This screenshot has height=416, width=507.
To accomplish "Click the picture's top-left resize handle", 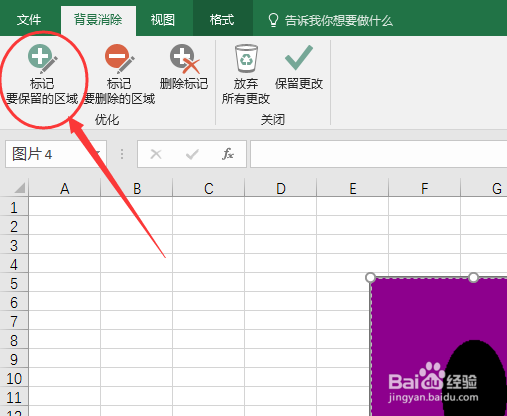I will click(371, 277).
